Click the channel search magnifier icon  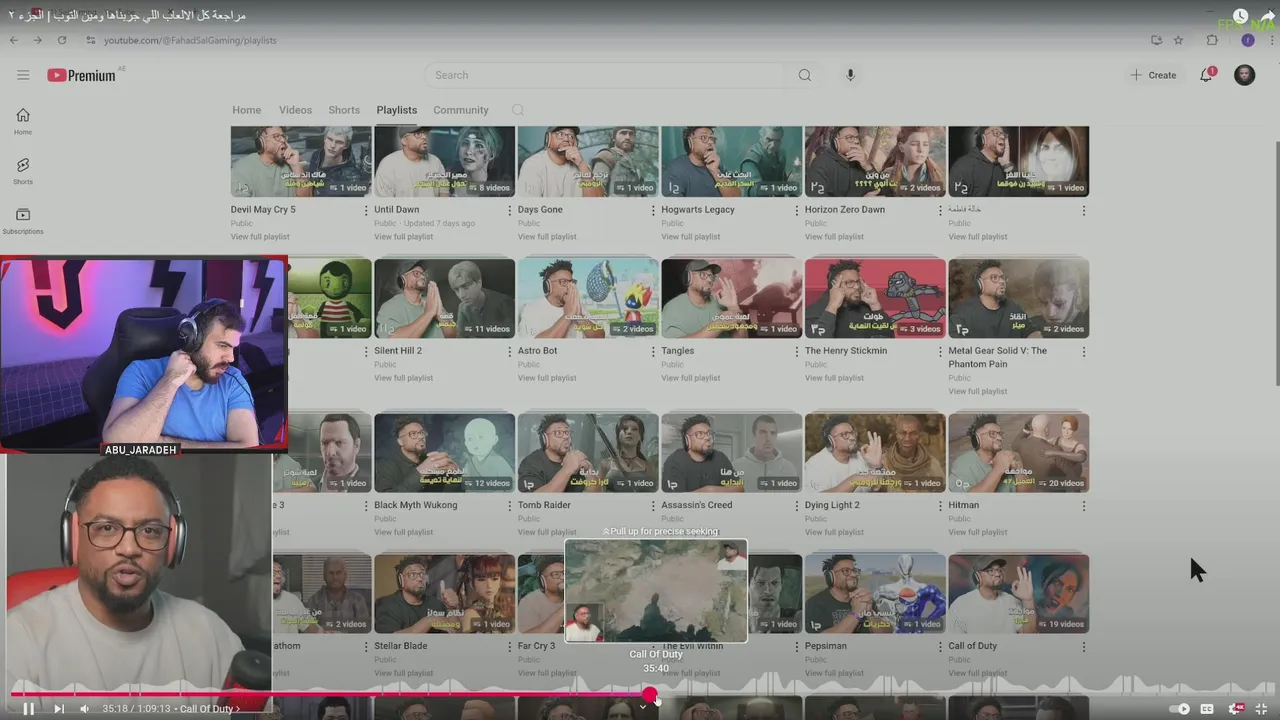point(518,110)
